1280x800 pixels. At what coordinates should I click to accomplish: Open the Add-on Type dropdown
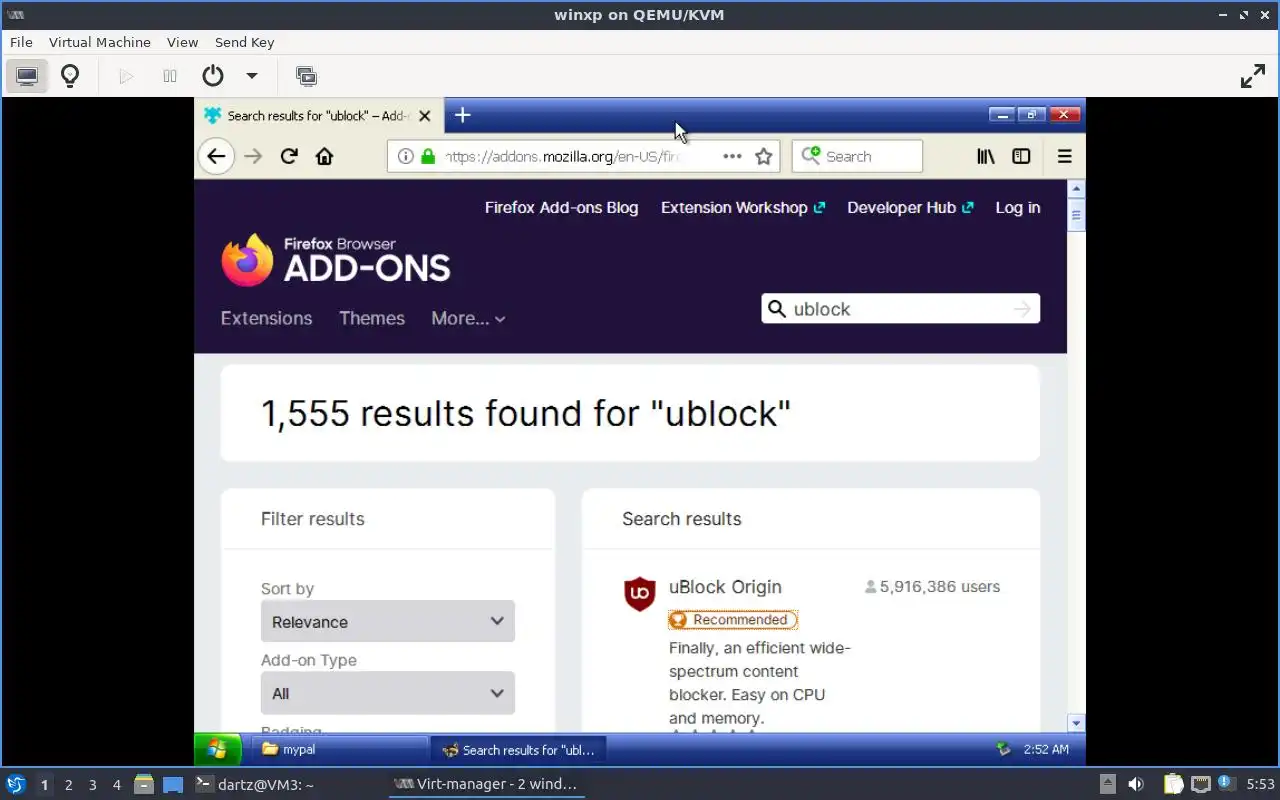click(x=388, y=693)
